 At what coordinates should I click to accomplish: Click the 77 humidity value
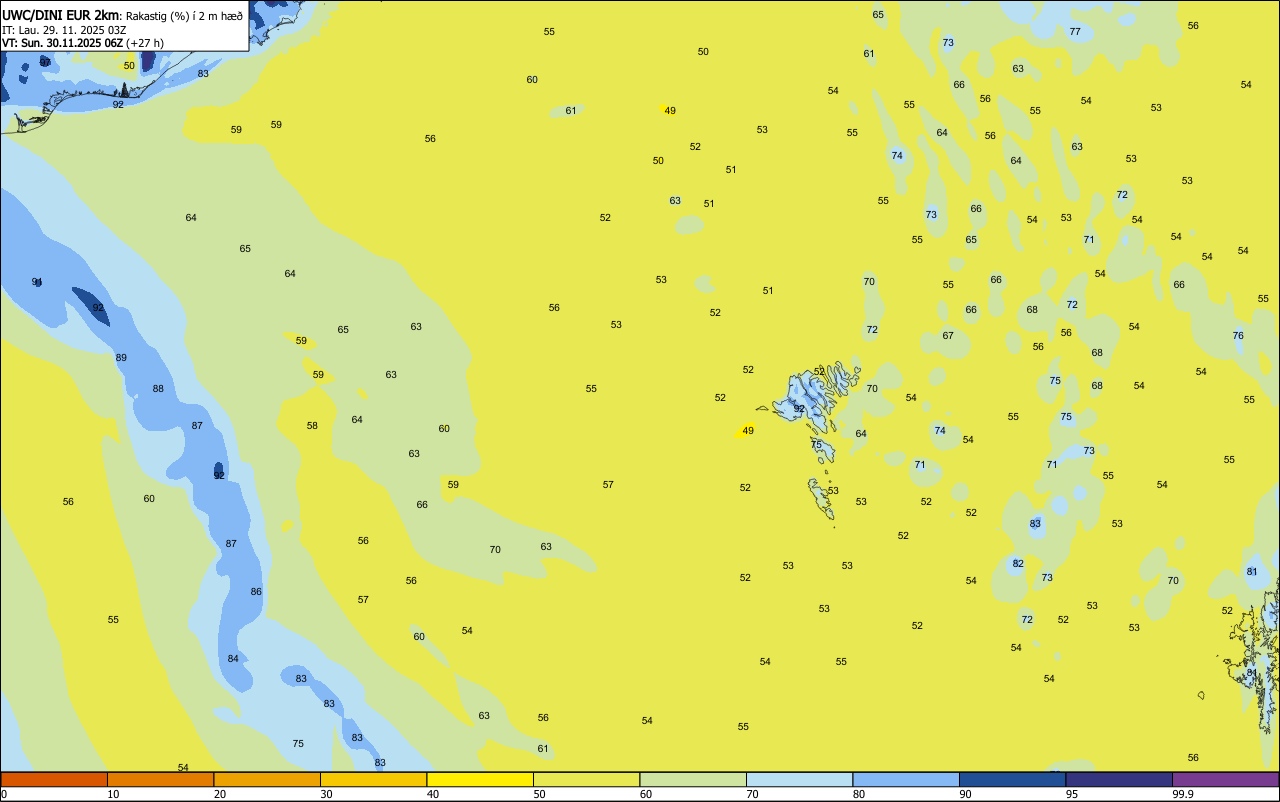[1075, 31]
